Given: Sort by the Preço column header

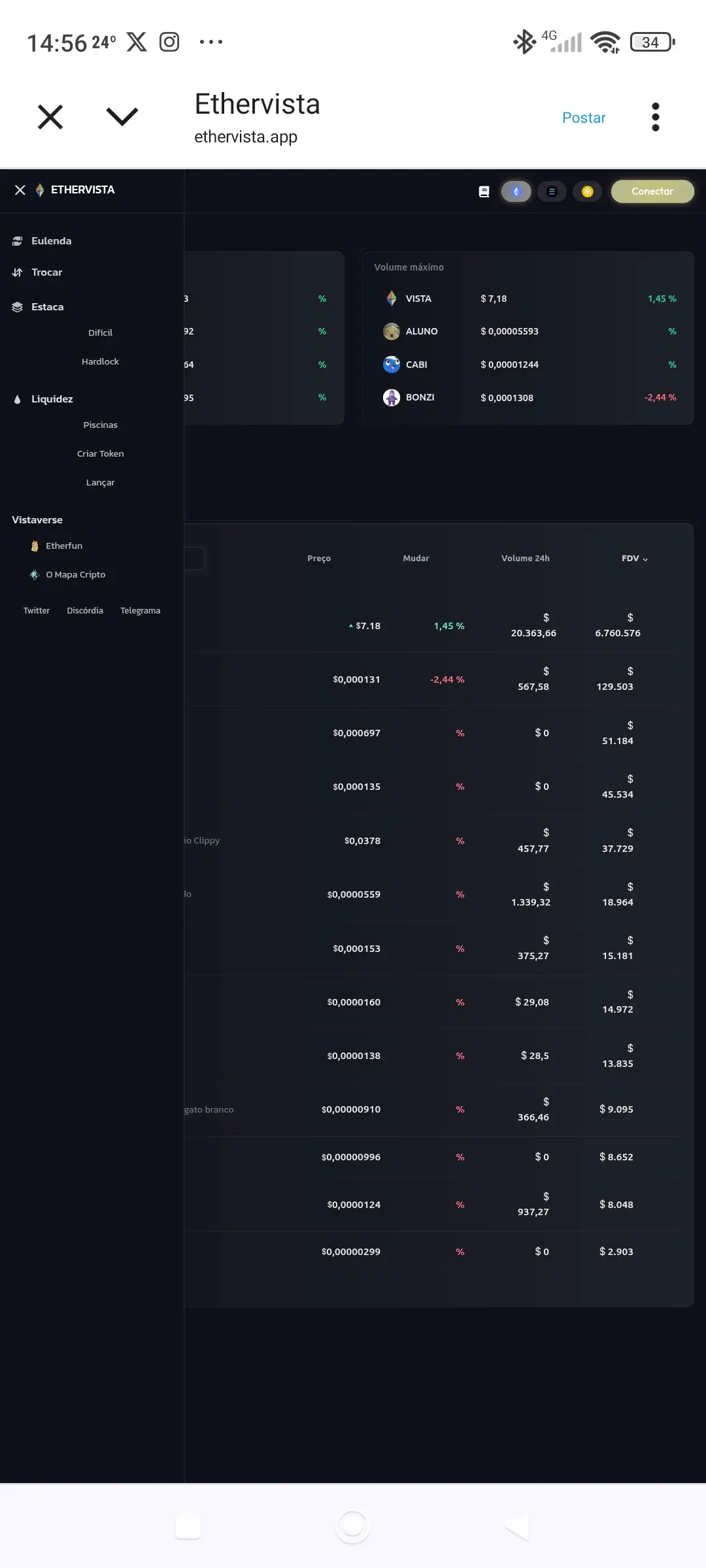Looking at the screenshot, I should [x=319, y=558].
